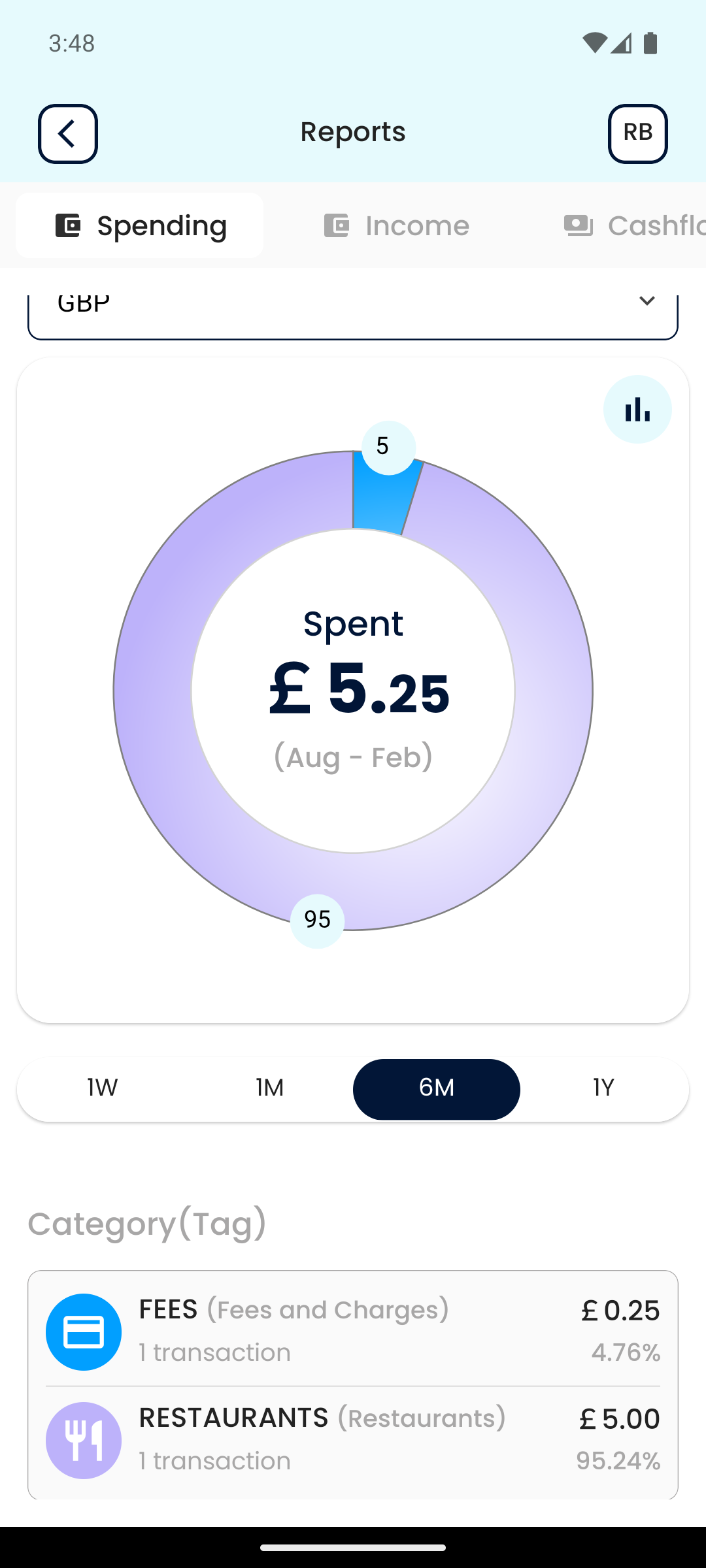
Task: Select the 1Y time range
Action: coord(603,1088)
